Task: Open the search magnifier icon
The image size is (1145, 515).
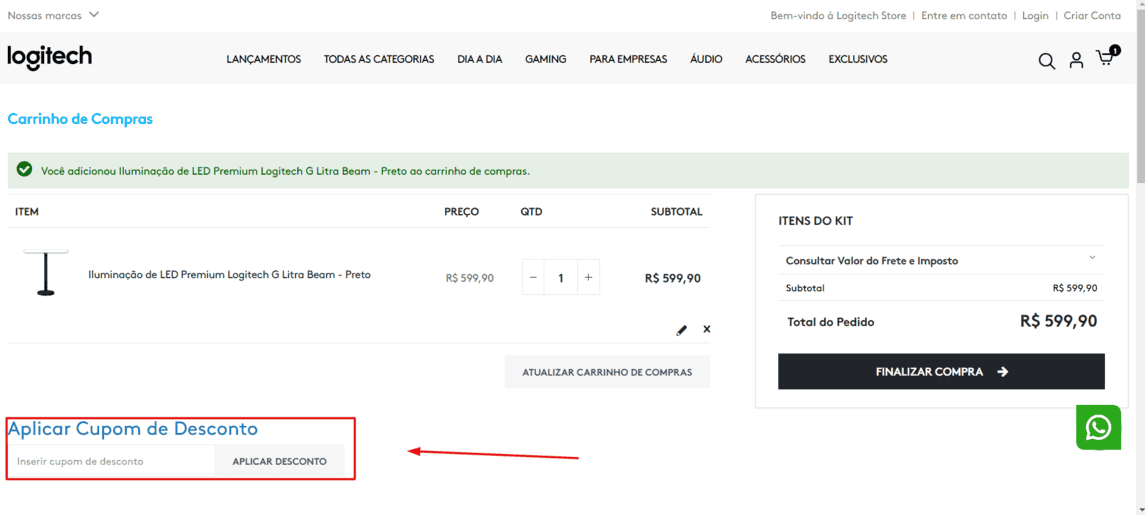Action: pyautogui.click(x=1046, y=61)
